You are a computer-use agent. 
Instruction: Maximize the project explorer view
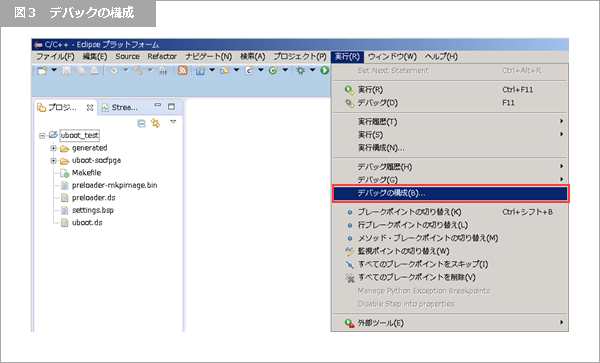(x=171, y=106)
